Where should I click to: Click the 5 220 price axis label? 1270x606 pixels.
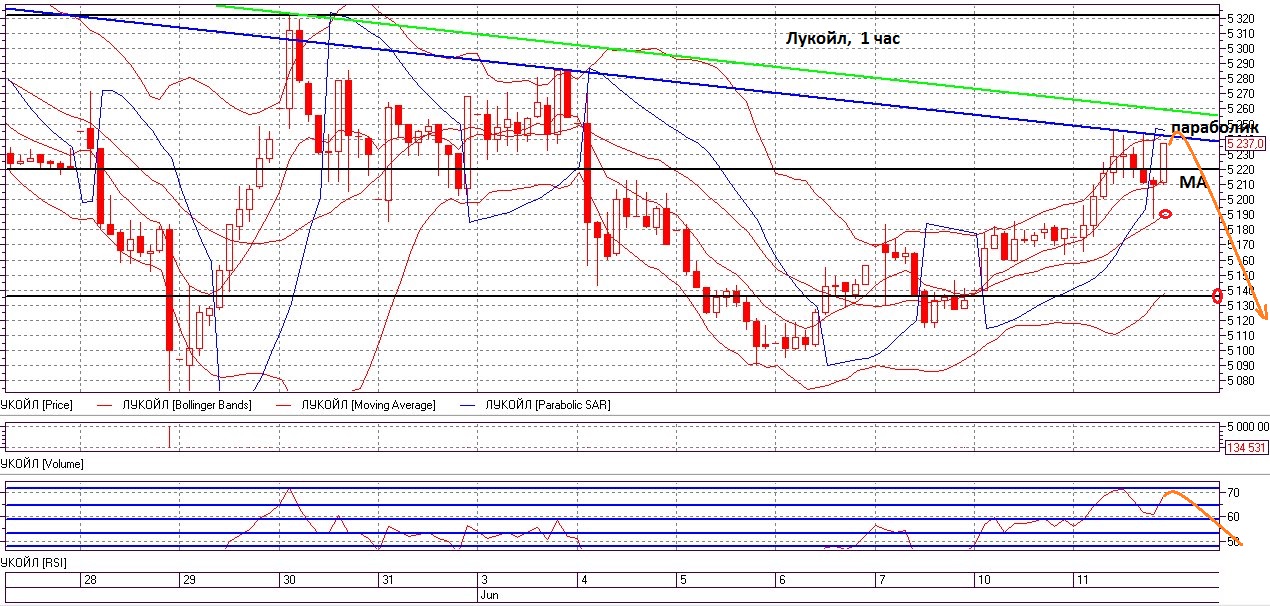tap(1243, 169)
